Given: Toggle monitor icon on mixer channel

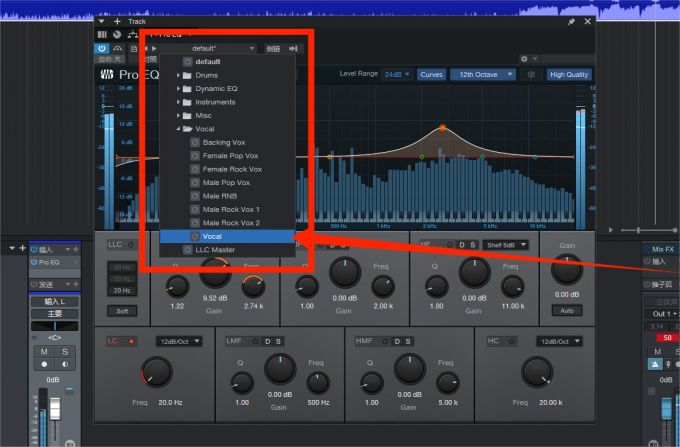Looking at the screenshot, I should [65, 364].
